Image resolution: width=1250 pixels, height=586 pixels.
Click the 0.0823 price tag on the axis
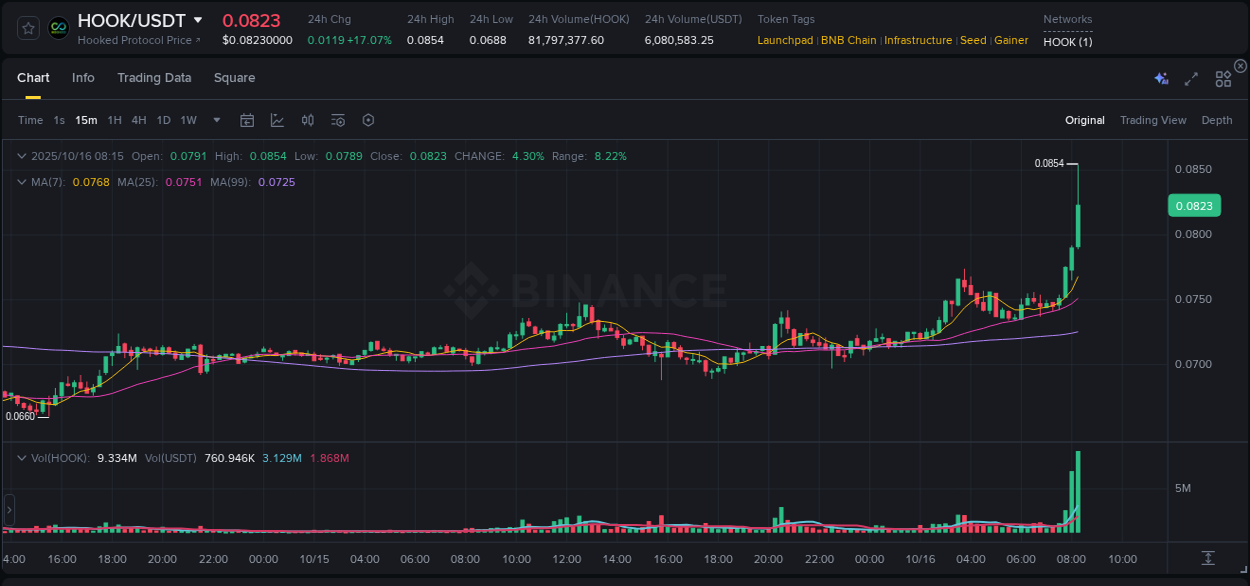coord(1194,205)
